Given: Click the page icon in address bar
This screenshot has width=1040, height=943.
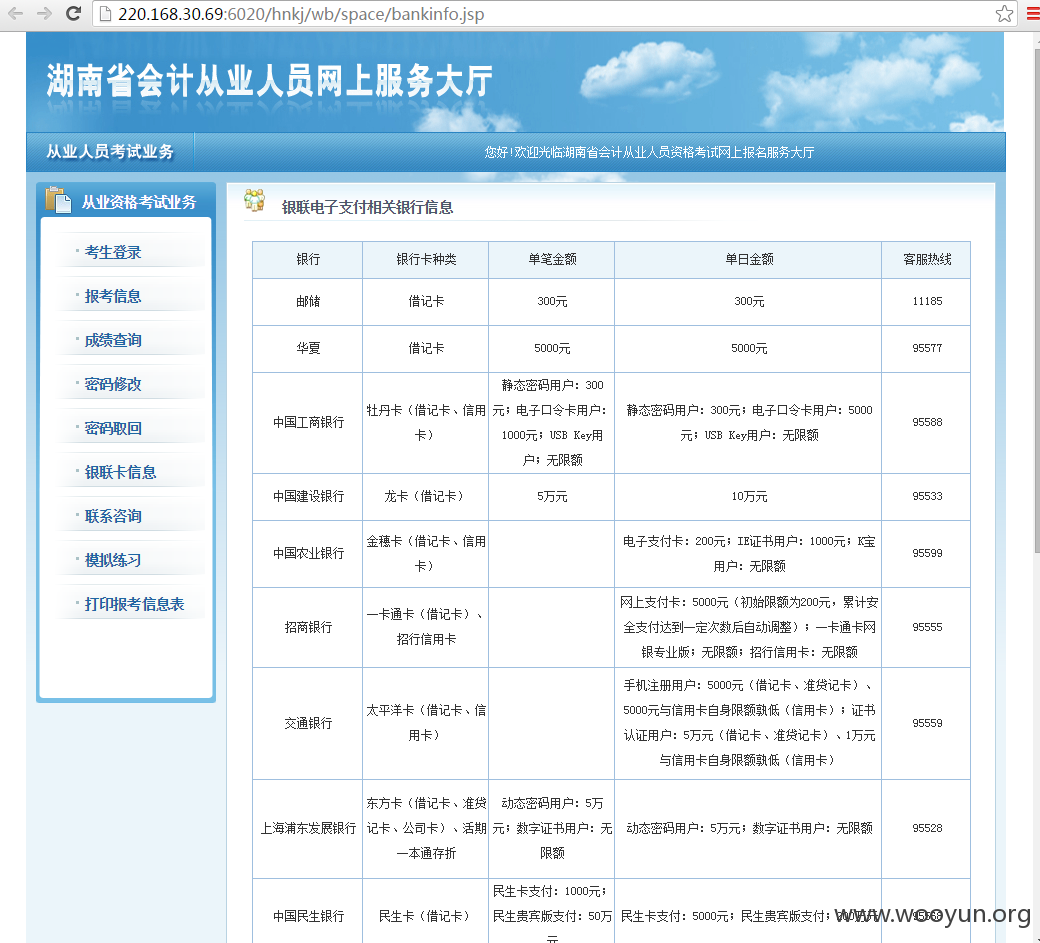Looking at the screenshot, I should 105,13.
